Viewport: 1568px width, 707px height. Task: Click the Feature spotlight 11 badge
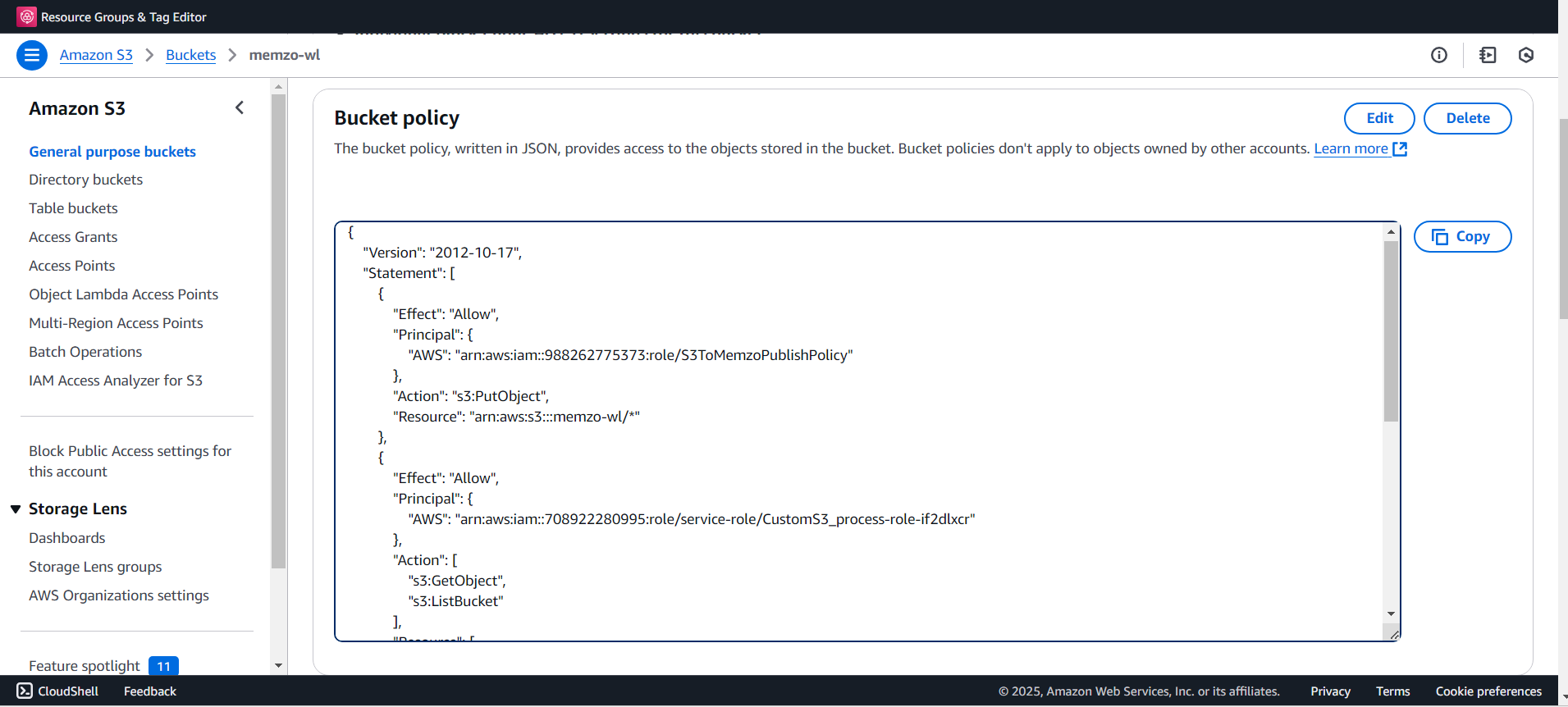tap(164, 666)
